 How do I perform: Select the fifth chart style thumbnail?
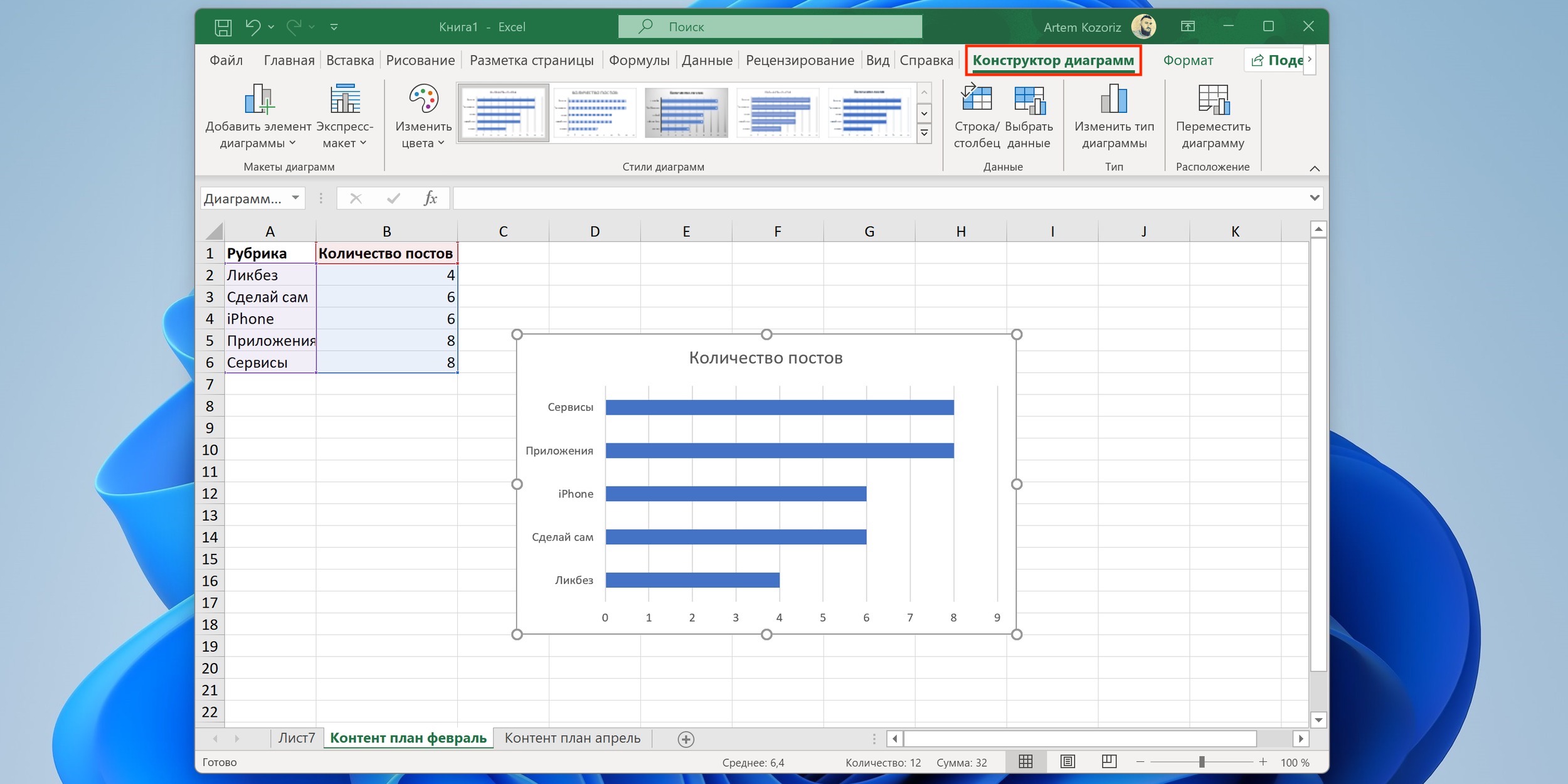pyautogui.click(x=869, y=113)
